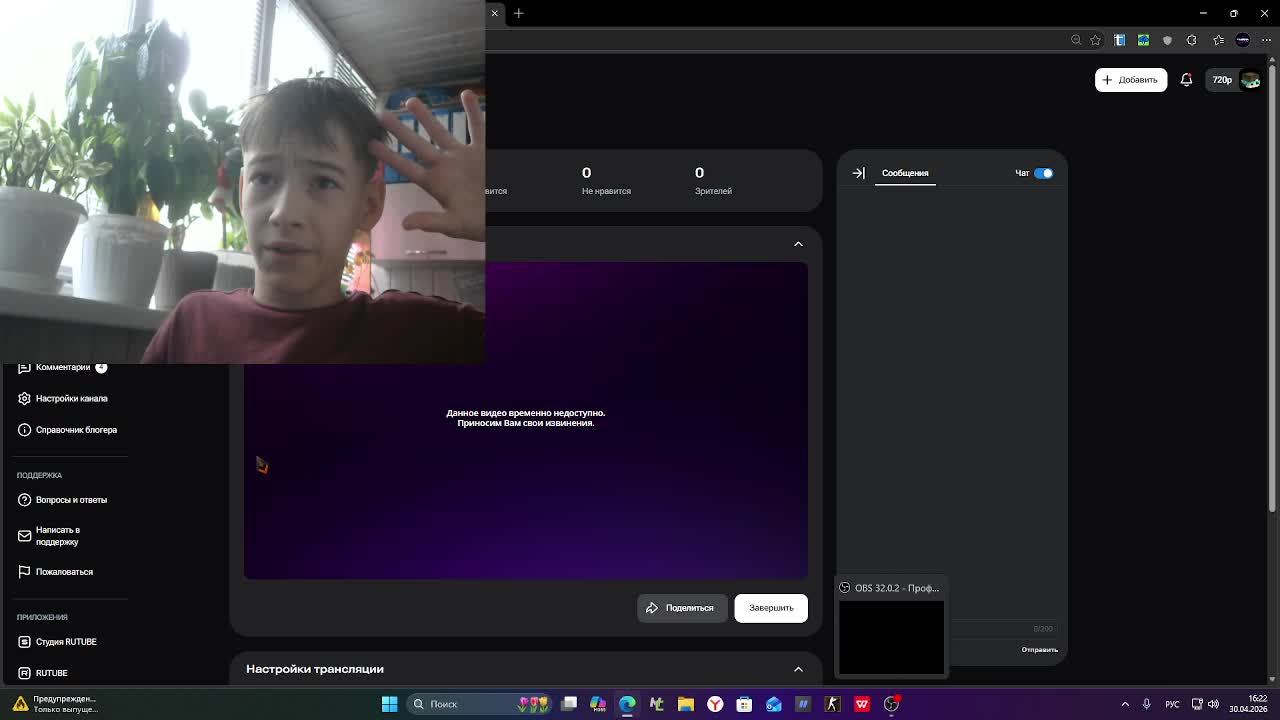
Task: Open Yandex Browser from the taskbar
Action: (715, 704)
